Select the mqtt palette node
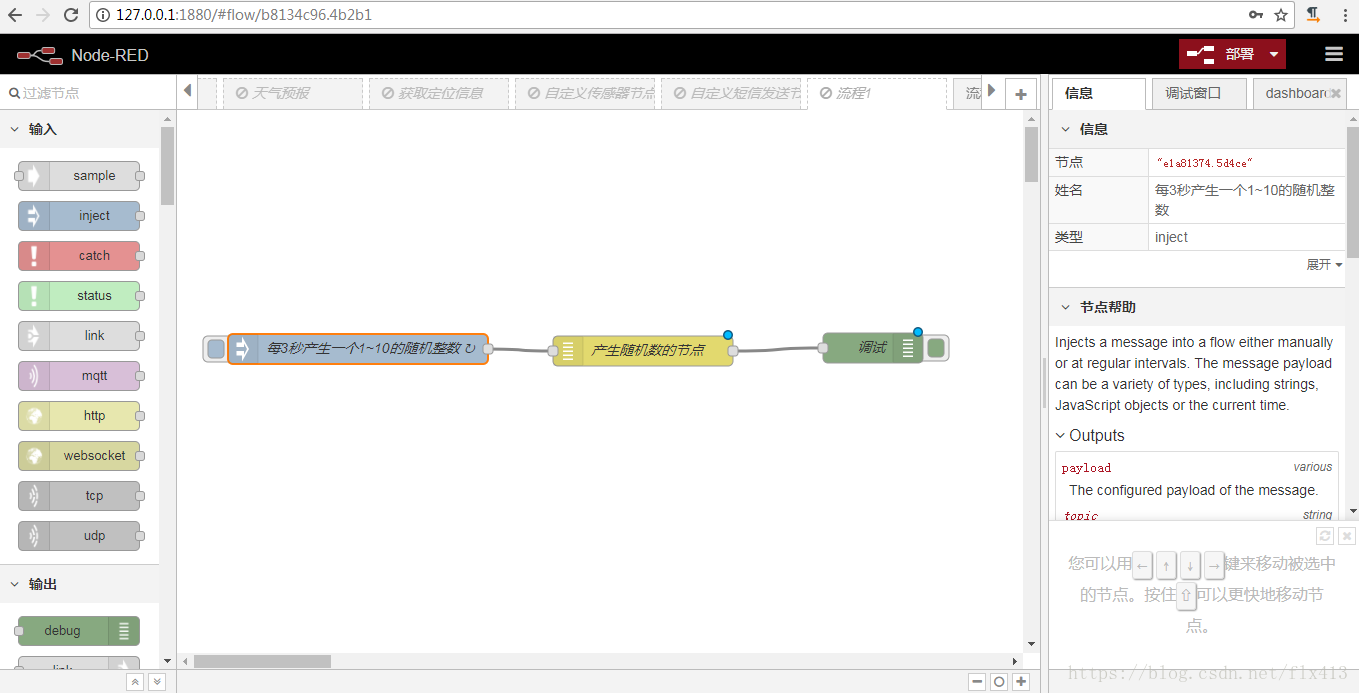The width and height of the screenshot is (1359, 693). click(x=79, y=376)
